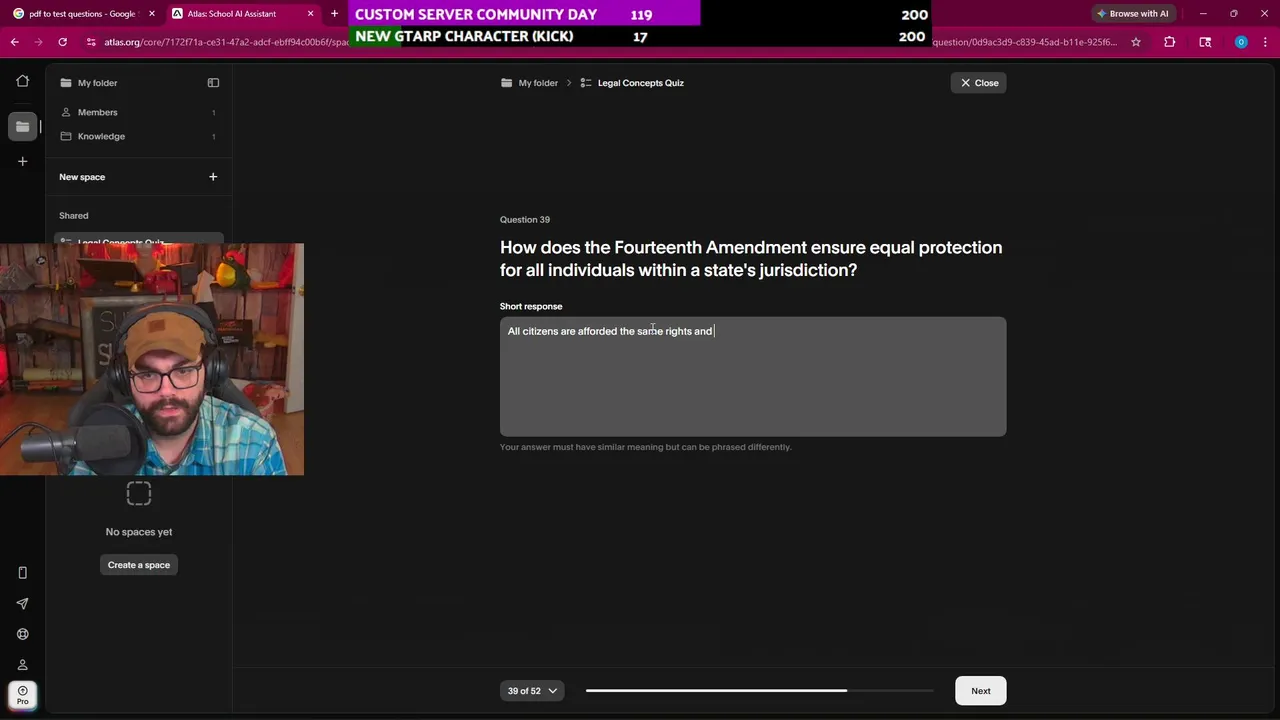Click the Short response label
The height and width of the screenshot is (720, 1280).
click(531, 306)
